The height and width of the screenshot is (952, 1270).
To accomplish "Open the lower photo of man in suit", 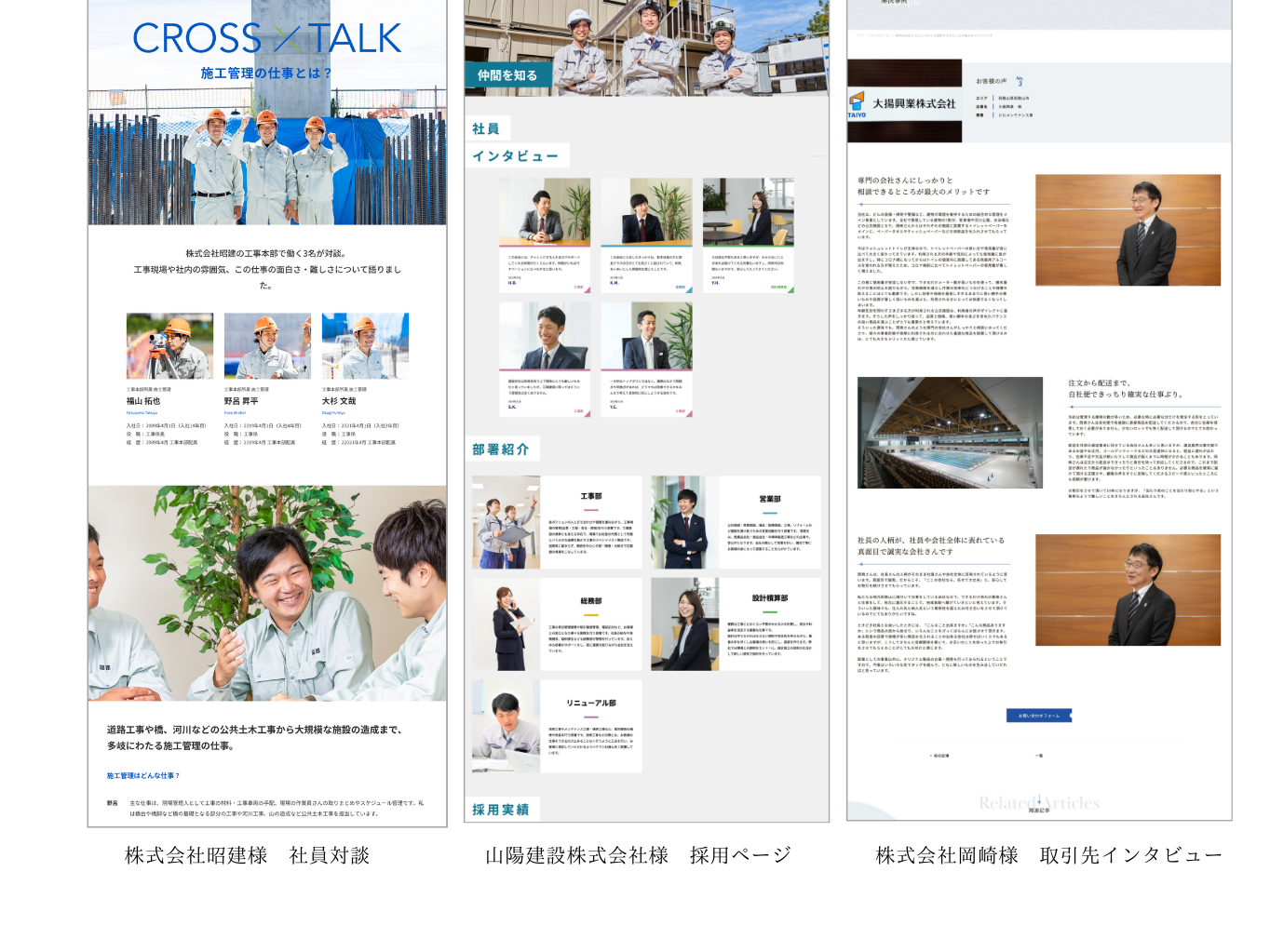I will pyautogui.click(x=1128, y=590).
